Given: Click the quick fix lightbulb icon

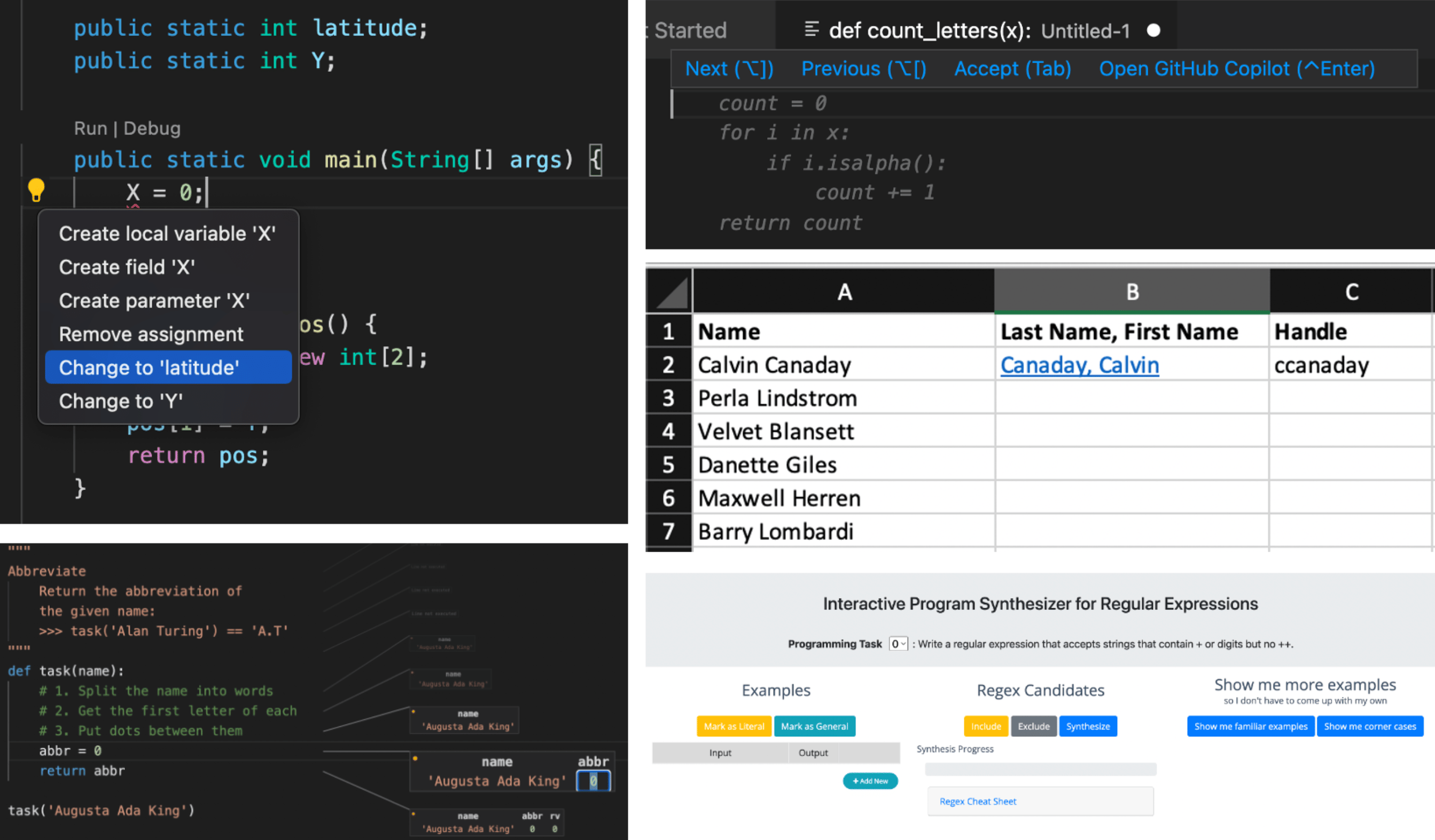Looking at the screenshot, I should (36, 191).
